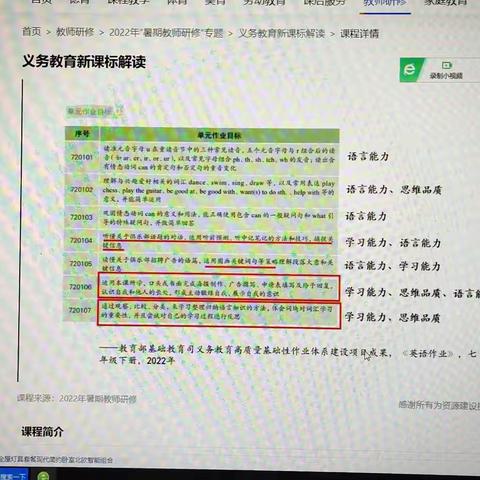The width and height of the screenshot is (480, 480).
Task: Click the 学习能力、思维品质 label beside row 720107
Action: pos(392,317)
